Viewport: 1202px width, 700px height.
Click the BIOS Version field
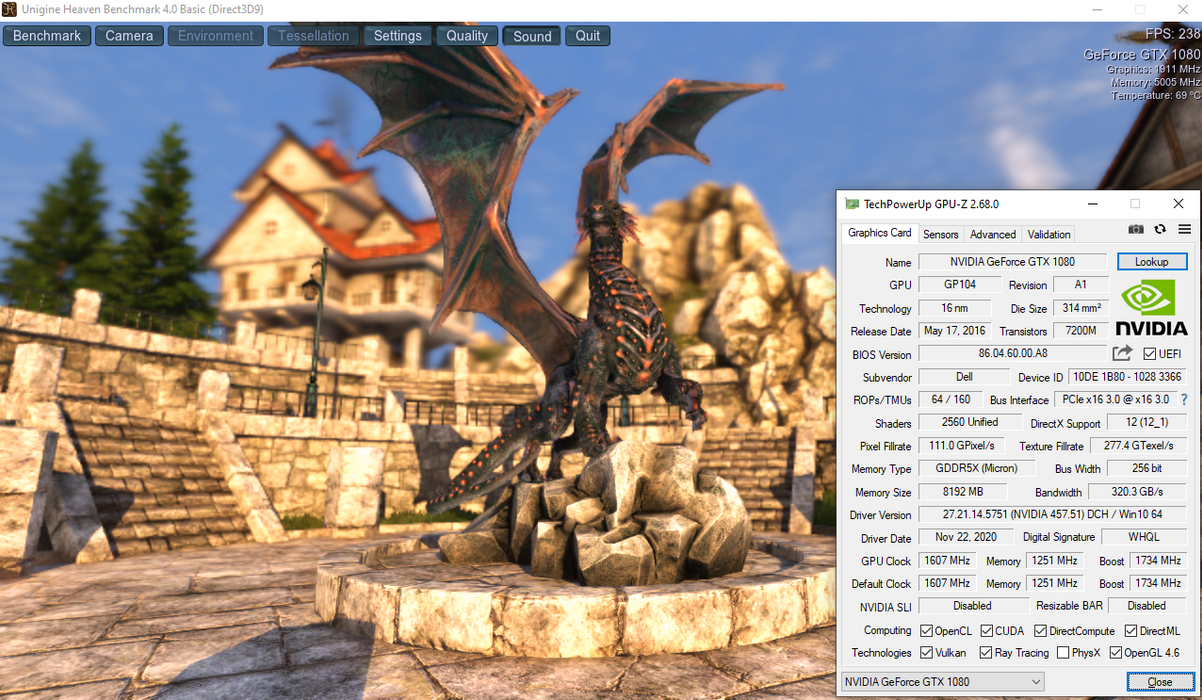tap(1012, 354)
